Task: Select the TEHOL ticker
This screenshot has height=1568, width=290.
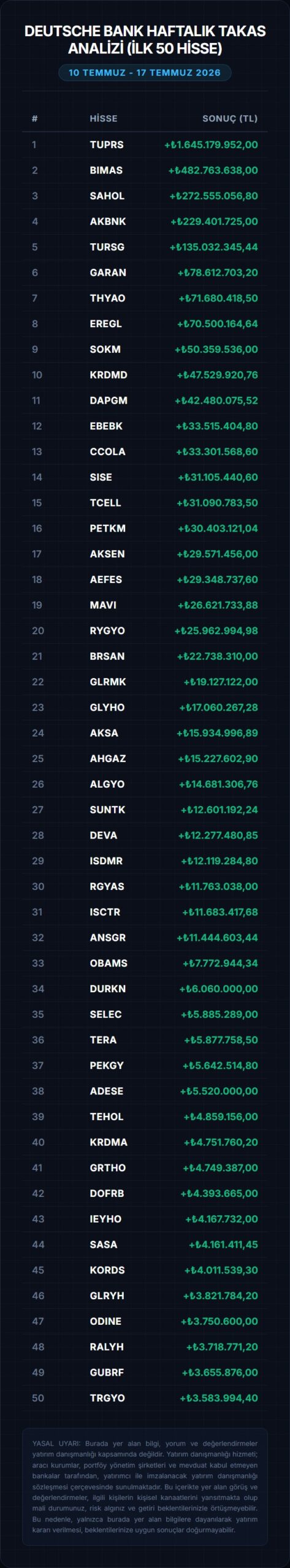Action: [x=107, y=1117]
